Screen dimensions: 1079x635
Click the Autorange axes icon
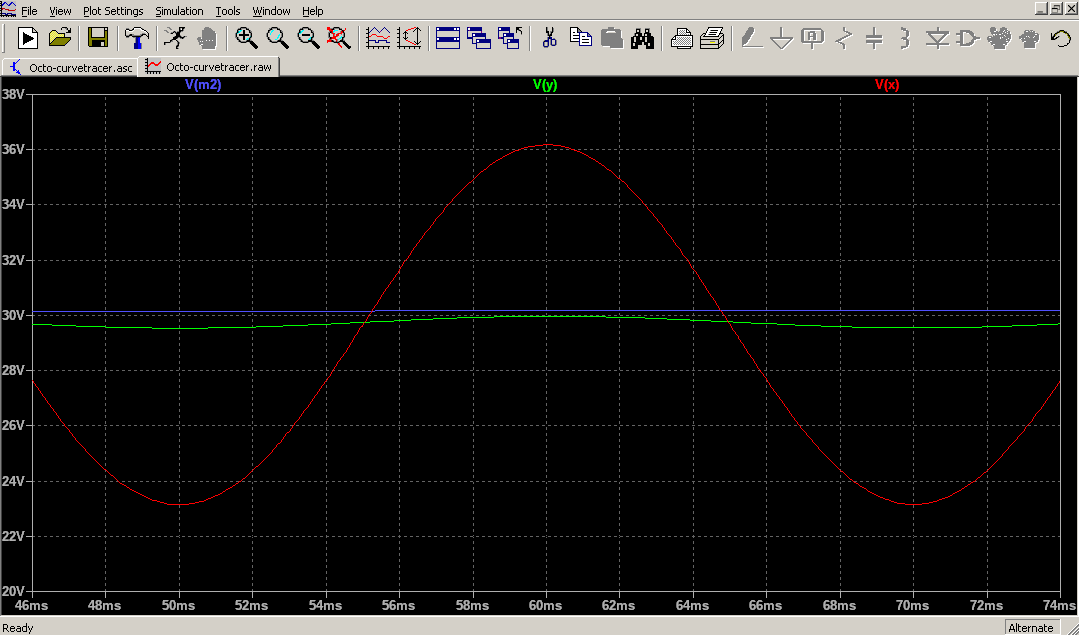point(409,38)
